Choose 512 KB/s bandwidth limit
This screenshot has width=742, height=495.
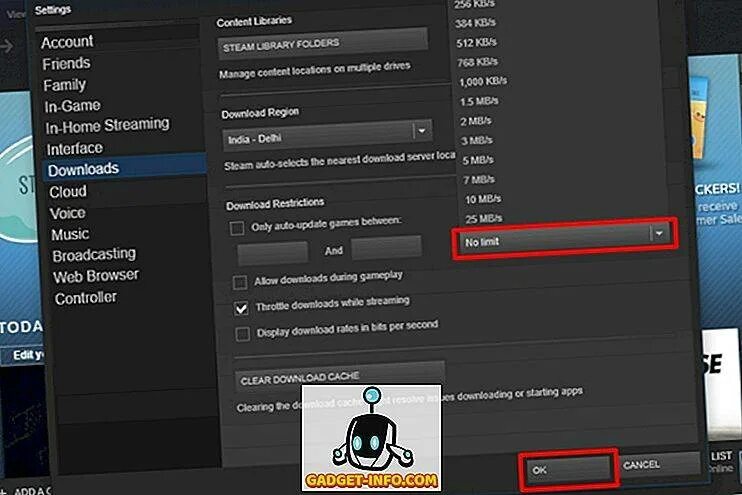[x=477, y=43]
